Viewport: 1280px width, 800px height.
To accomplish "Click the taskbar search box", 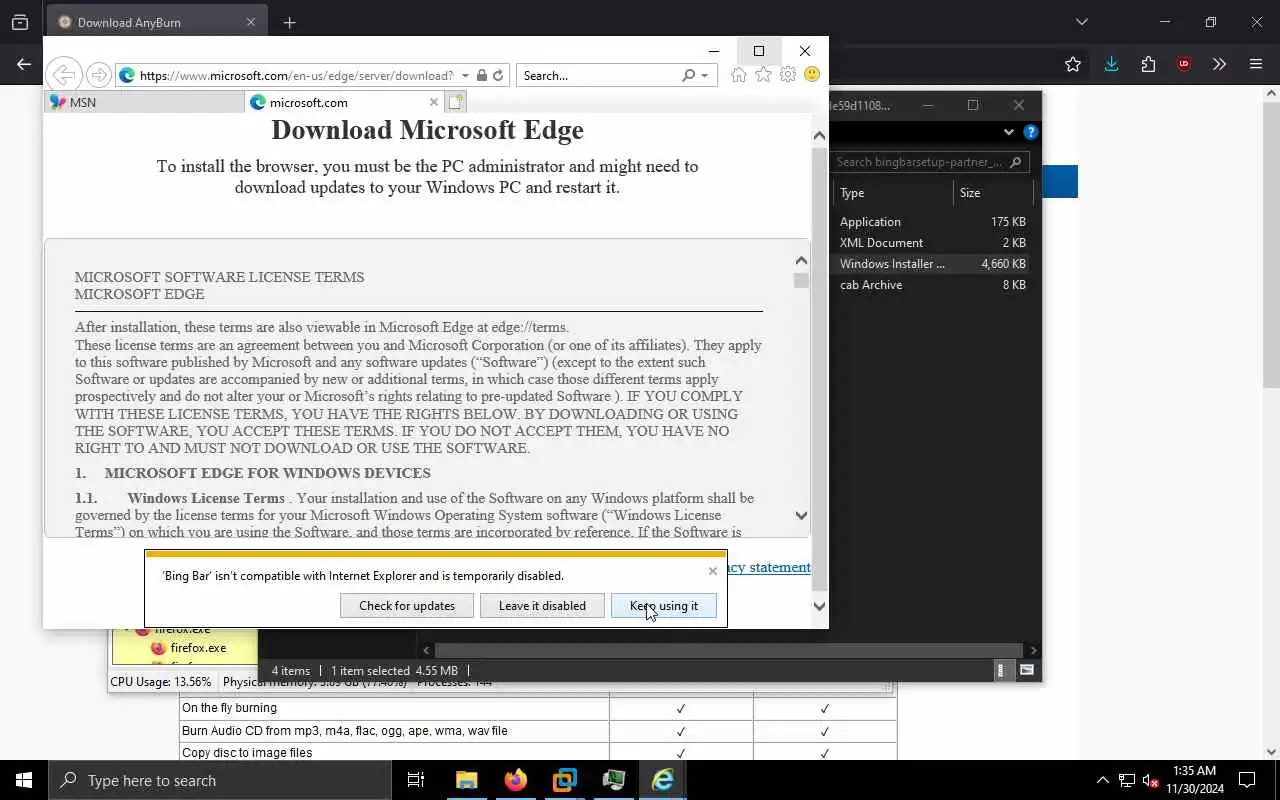I will [220, 780].
